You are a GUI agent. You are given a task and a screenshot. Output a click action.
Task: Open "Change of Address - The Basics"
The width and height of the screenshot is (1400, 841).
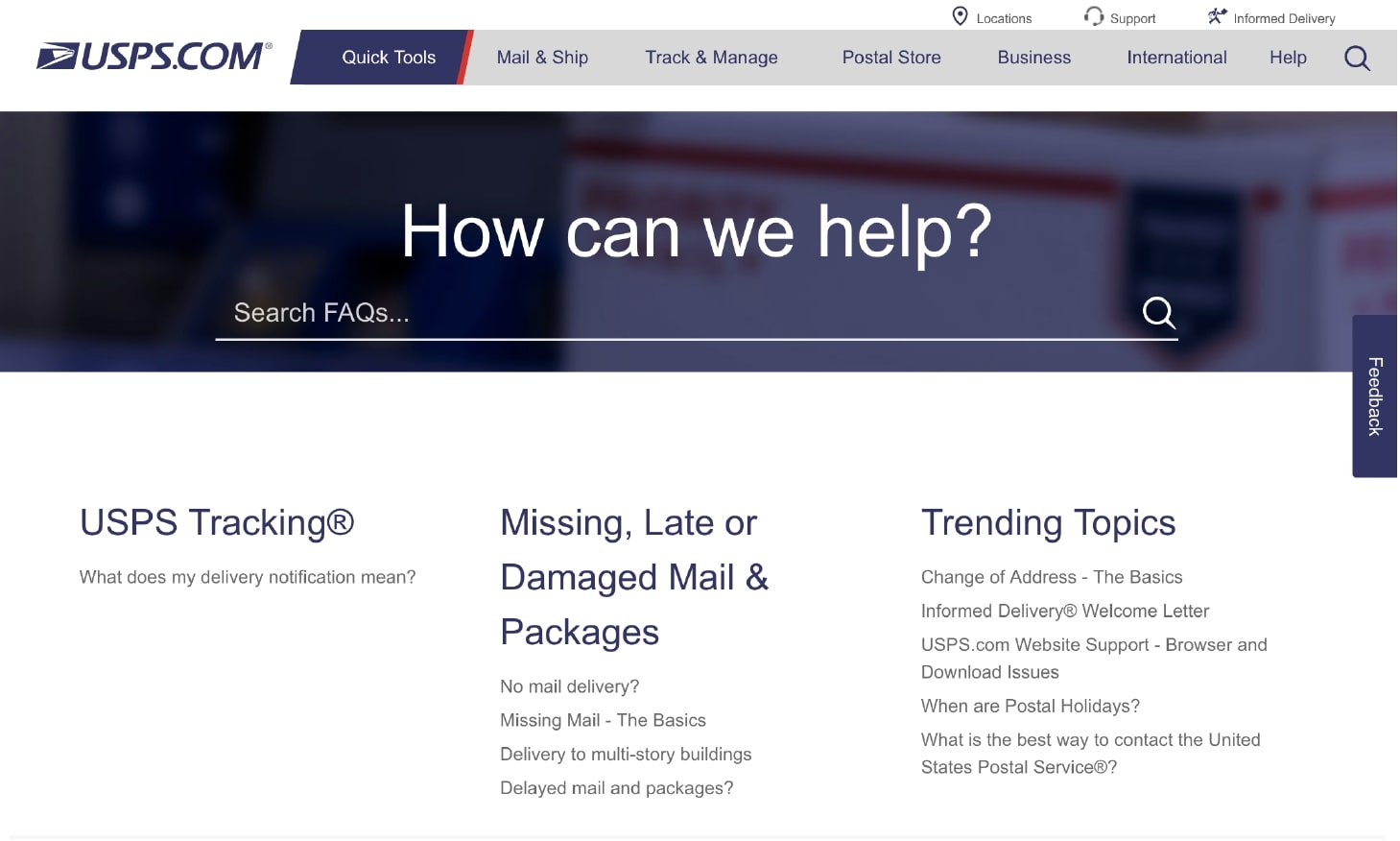(x=1052, y=577)
